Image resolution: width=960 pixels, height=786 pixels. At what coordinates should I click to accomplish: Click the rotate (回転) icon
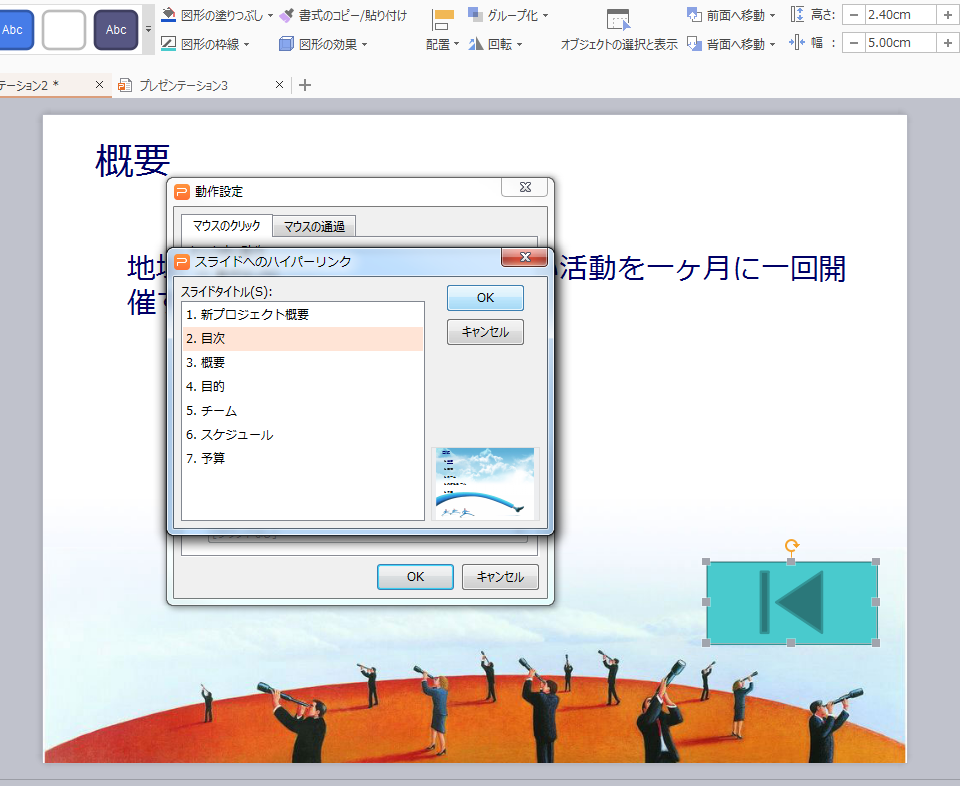476,43
